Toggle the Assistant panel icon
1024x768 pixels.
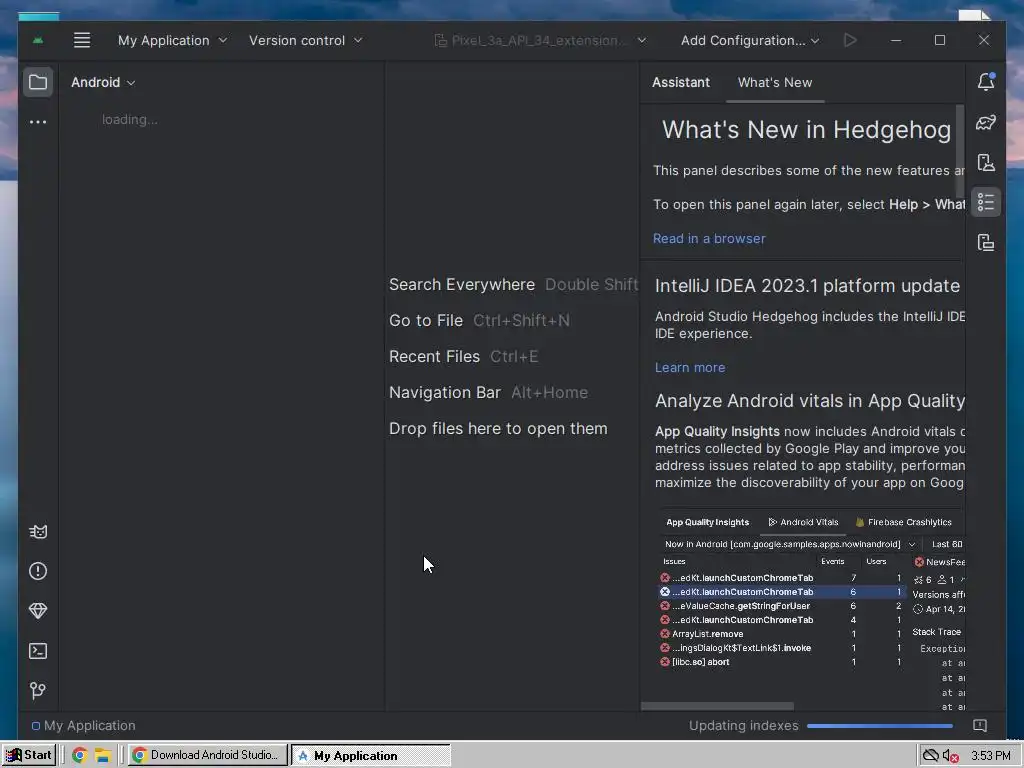[986, 202]
